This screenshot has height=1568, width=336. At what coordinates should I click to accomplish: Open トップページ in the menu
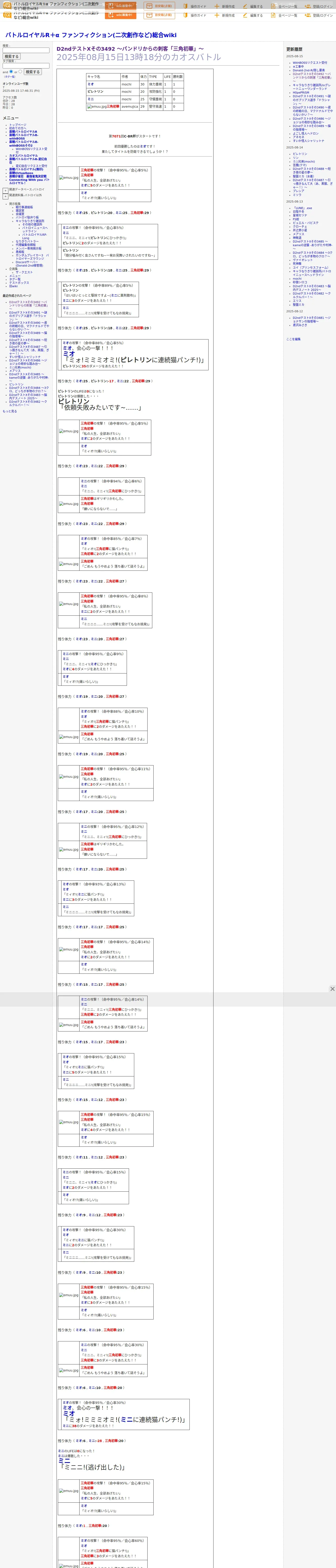pyautogui.click(x=18, y=125)
